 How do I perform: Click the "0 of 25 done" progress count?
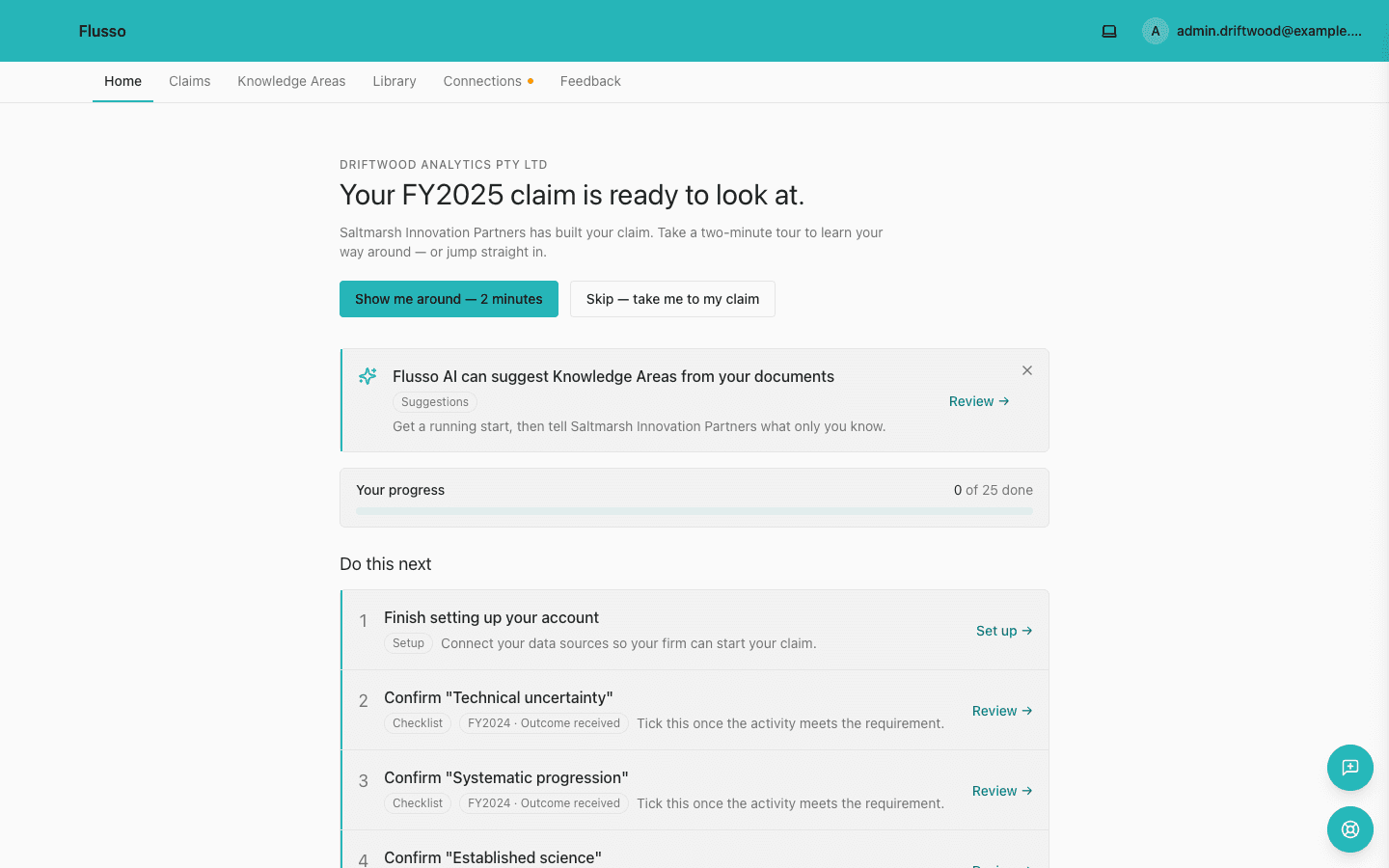coord(994,490)
